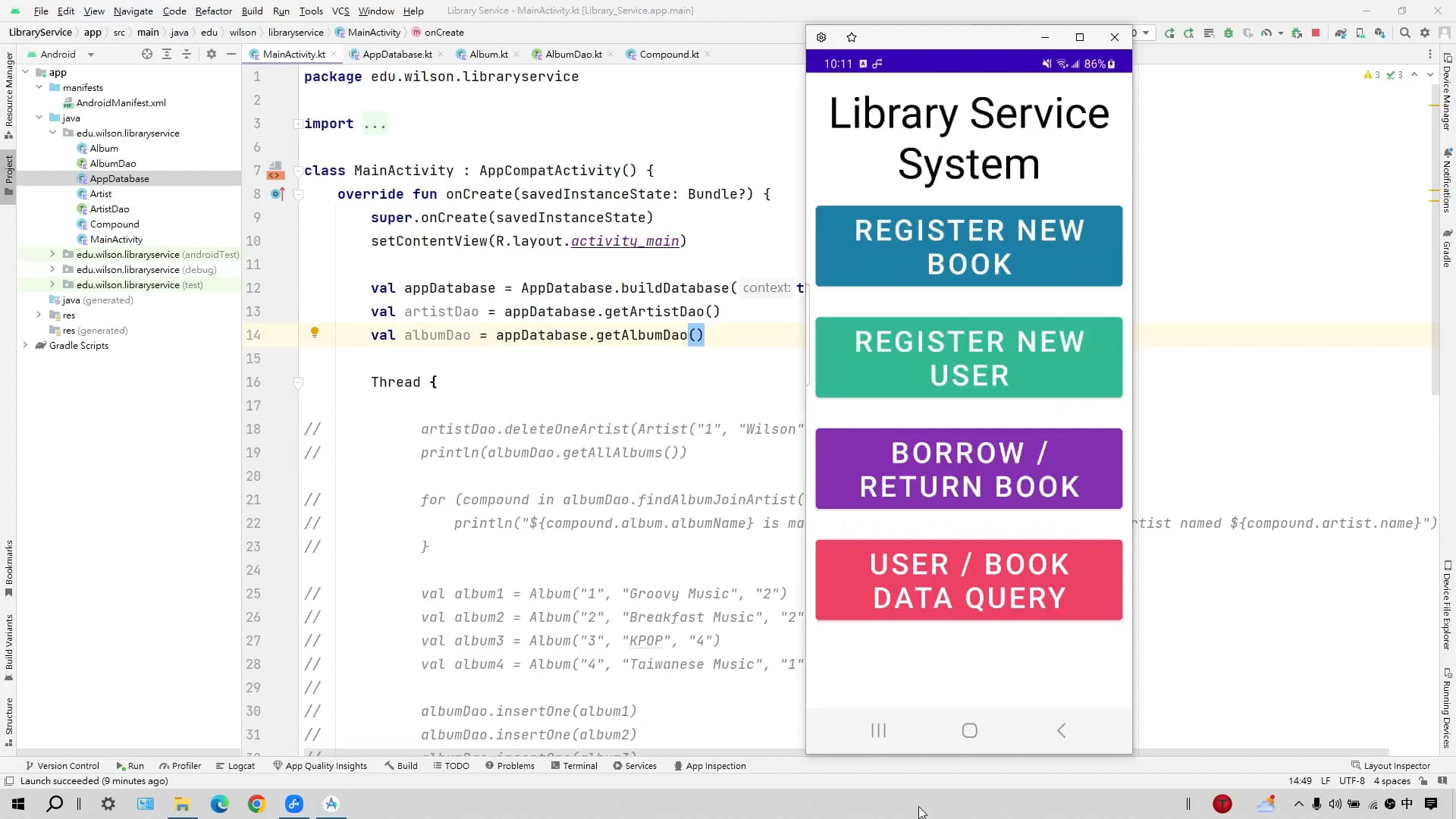Open the Device Manager toolbar icon
This screenshot has width=1456, height=819.
click(x=1360, y=33)
